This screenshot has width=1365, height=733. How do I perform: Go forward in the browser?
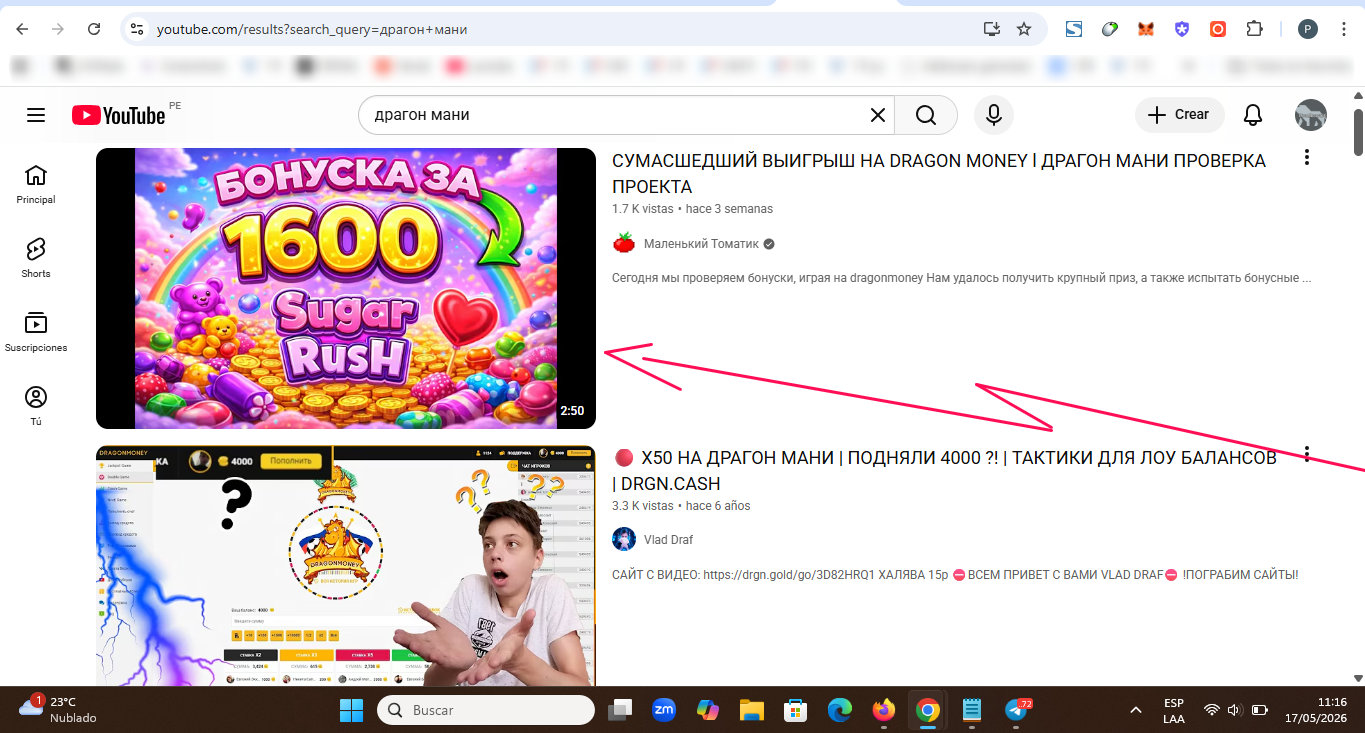point(58,29)
